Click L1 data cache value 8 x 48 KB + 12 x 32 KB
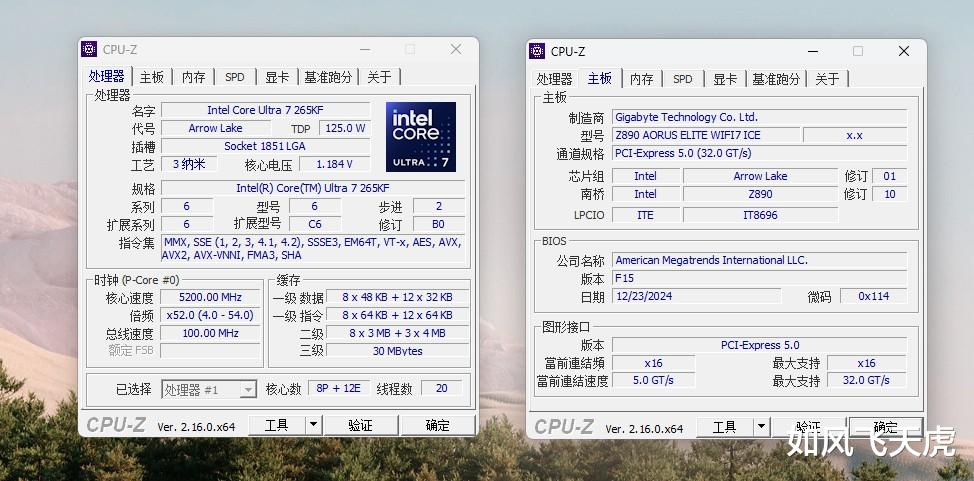The width and height of the screenshot is (974, 481). 398,297
